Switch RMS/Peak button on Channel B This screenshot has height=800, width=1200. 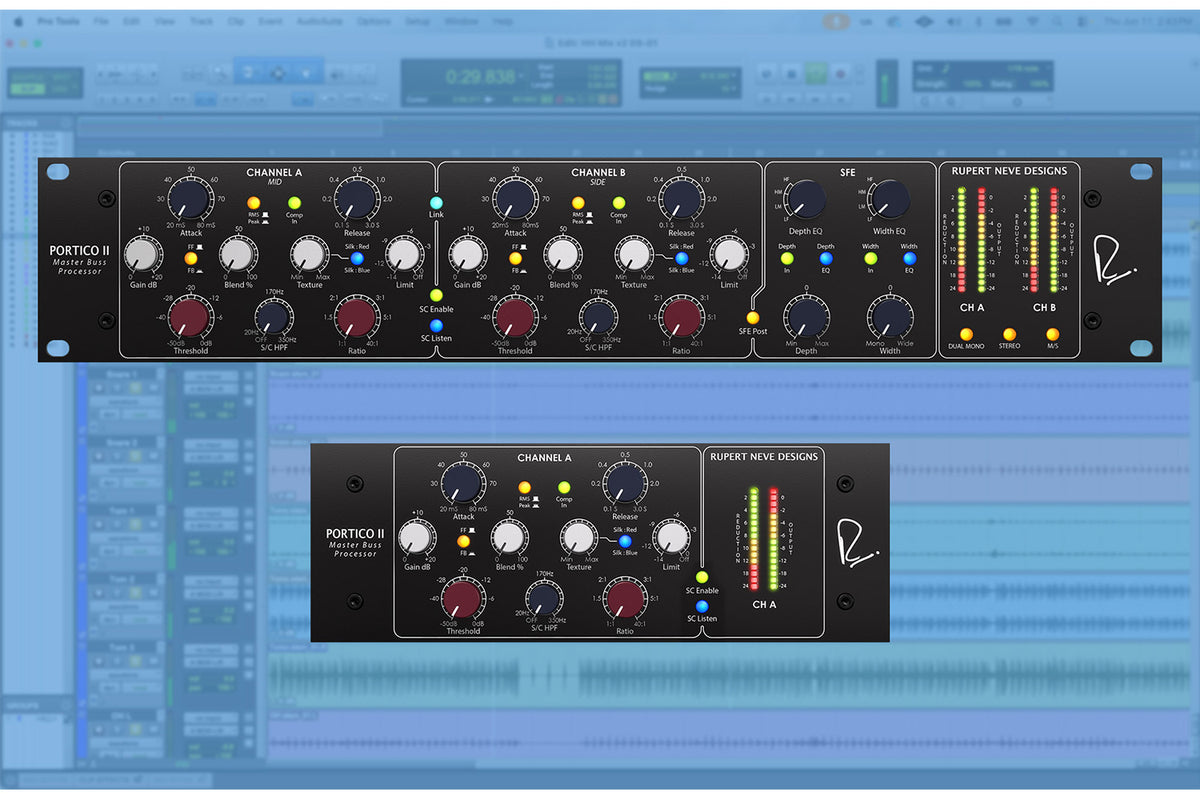(578, 203)
